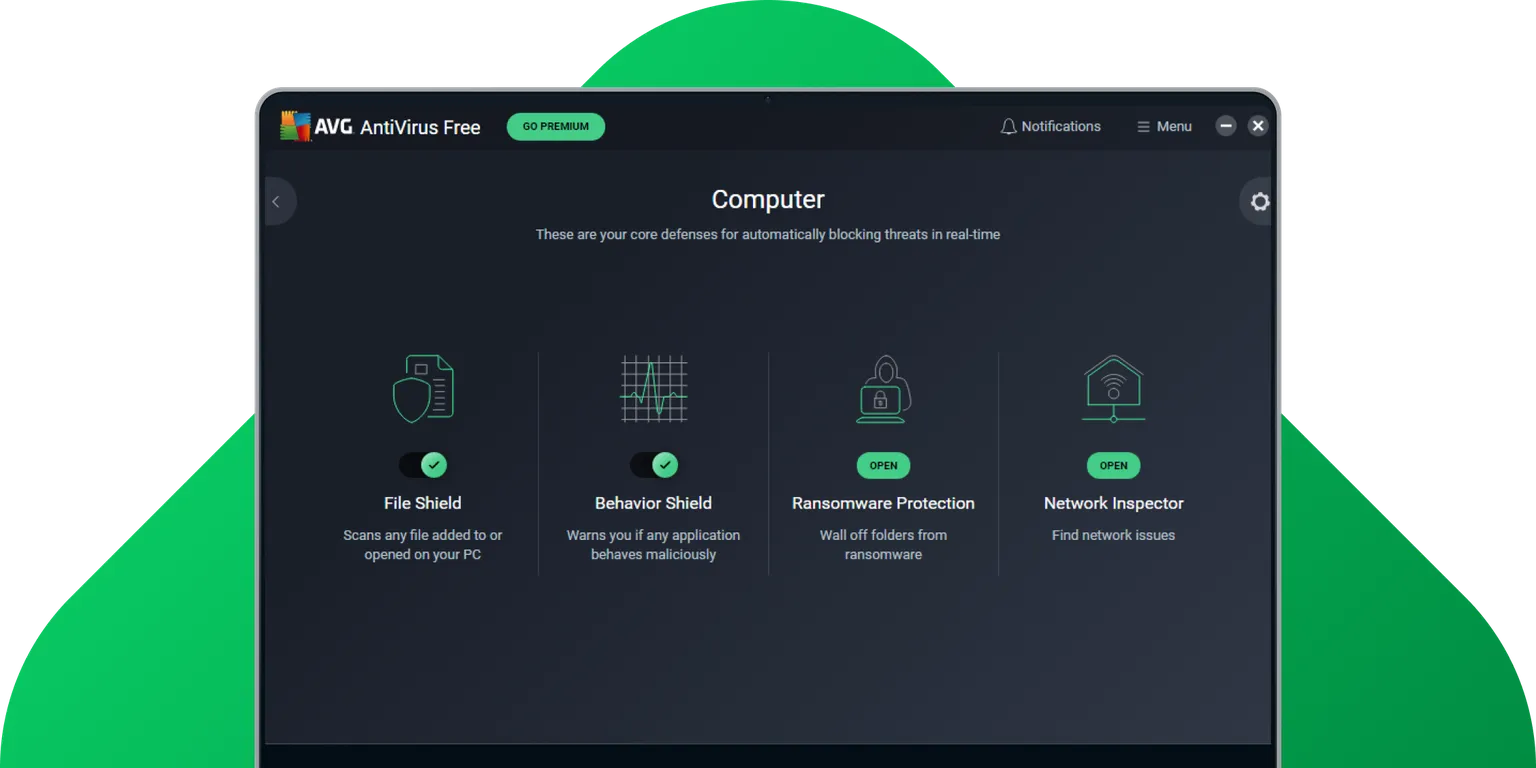Open application settings via gear icon
The width and height of the screenshot is (1536, 768).
(x=1258, y=201)
